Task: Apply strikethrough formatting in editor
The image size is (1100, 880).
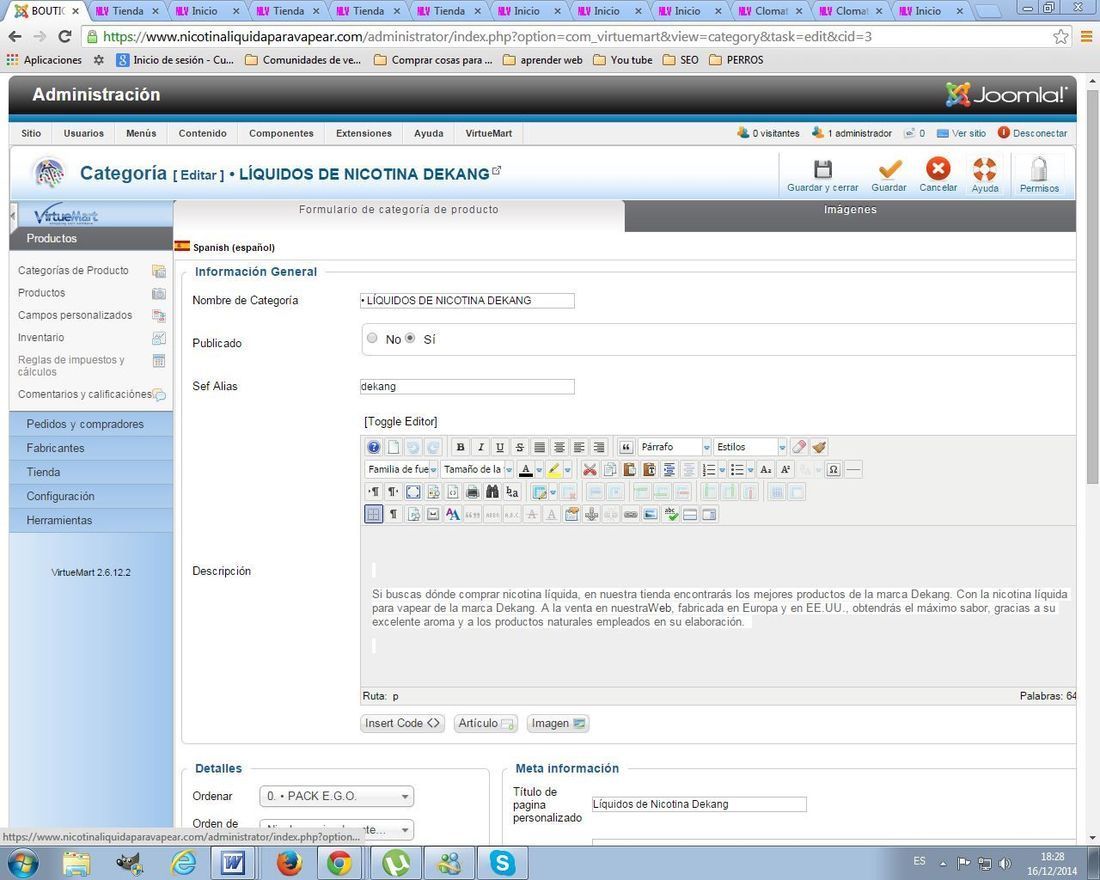Action: pos(520,447)
